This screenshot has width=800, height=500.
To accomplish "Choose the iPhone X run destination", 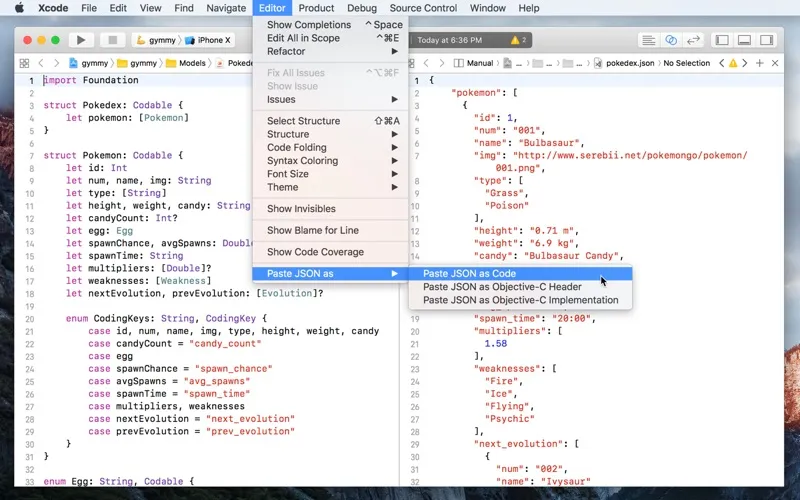I will [x=208, y=40].
